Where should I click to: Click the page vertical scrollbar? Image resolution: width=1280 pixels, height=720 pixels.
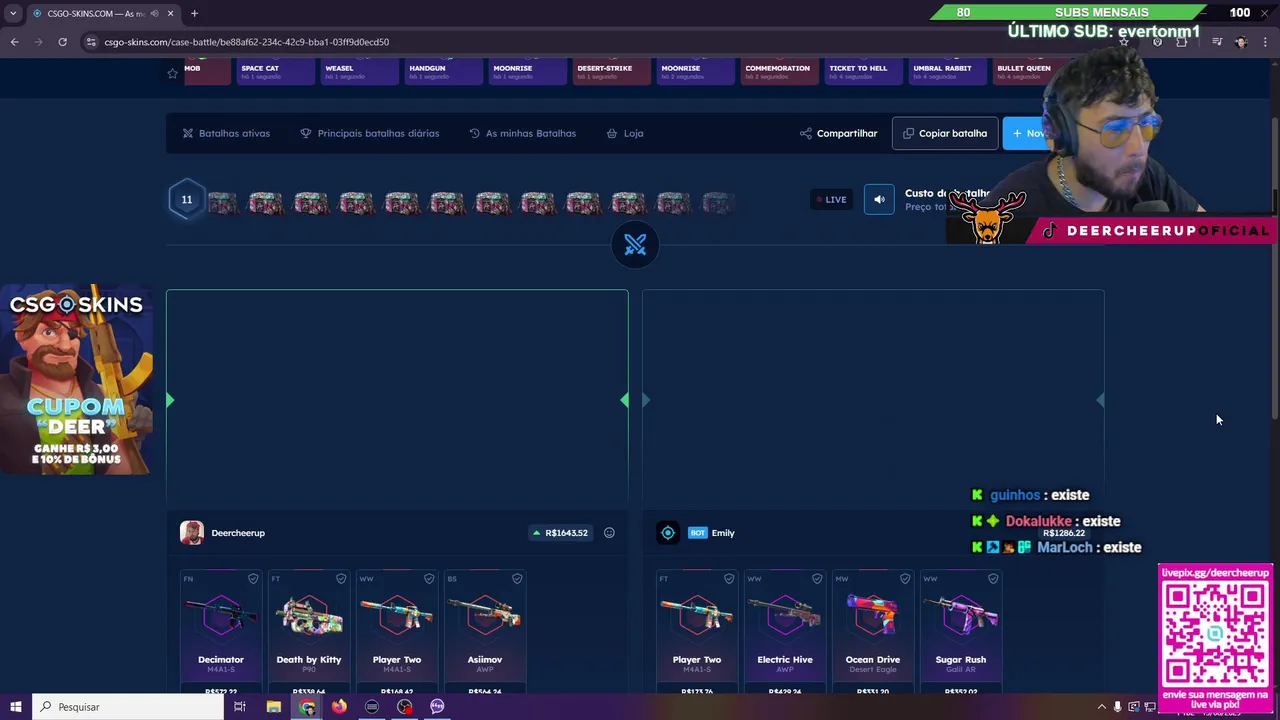[1274, 268]
